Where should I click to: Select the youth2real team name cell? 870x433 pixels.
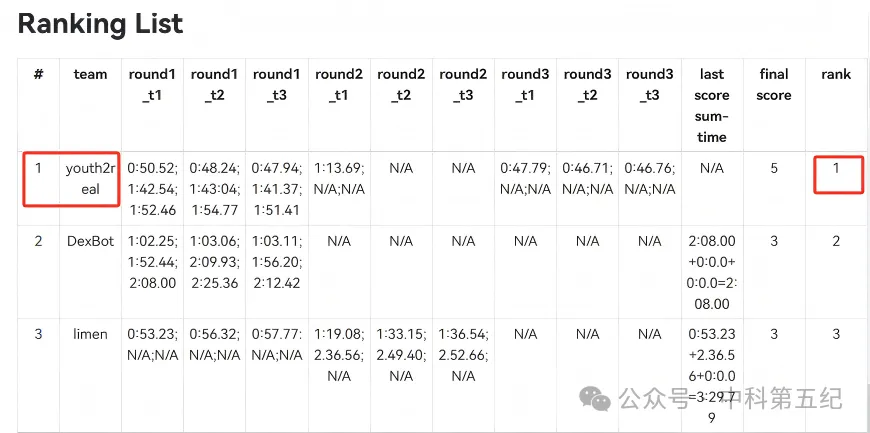[x=90, y=179]
